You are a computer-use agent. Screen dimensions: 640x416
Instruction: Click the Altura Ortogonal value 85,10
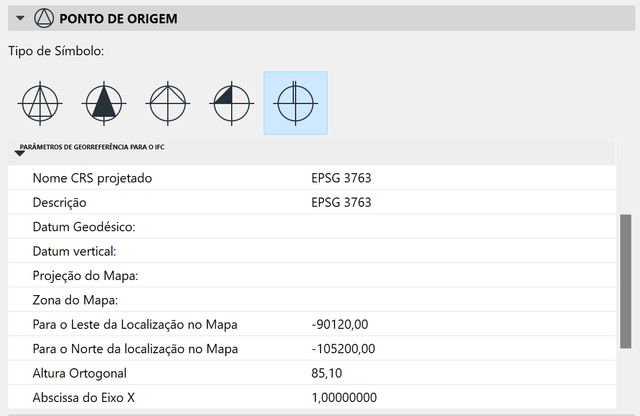pos(327,373)
